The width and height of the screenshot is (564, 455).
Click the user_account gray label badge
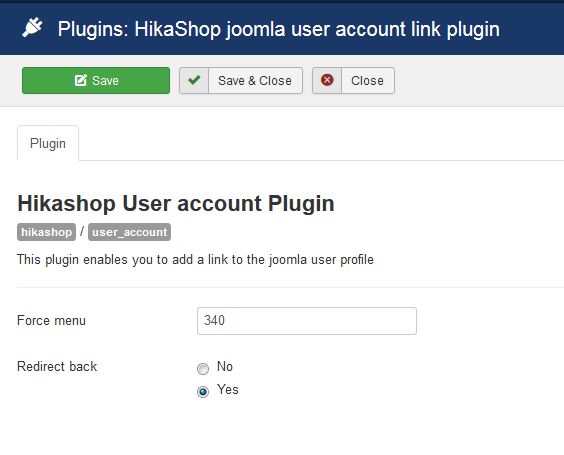tap(129, 232)
